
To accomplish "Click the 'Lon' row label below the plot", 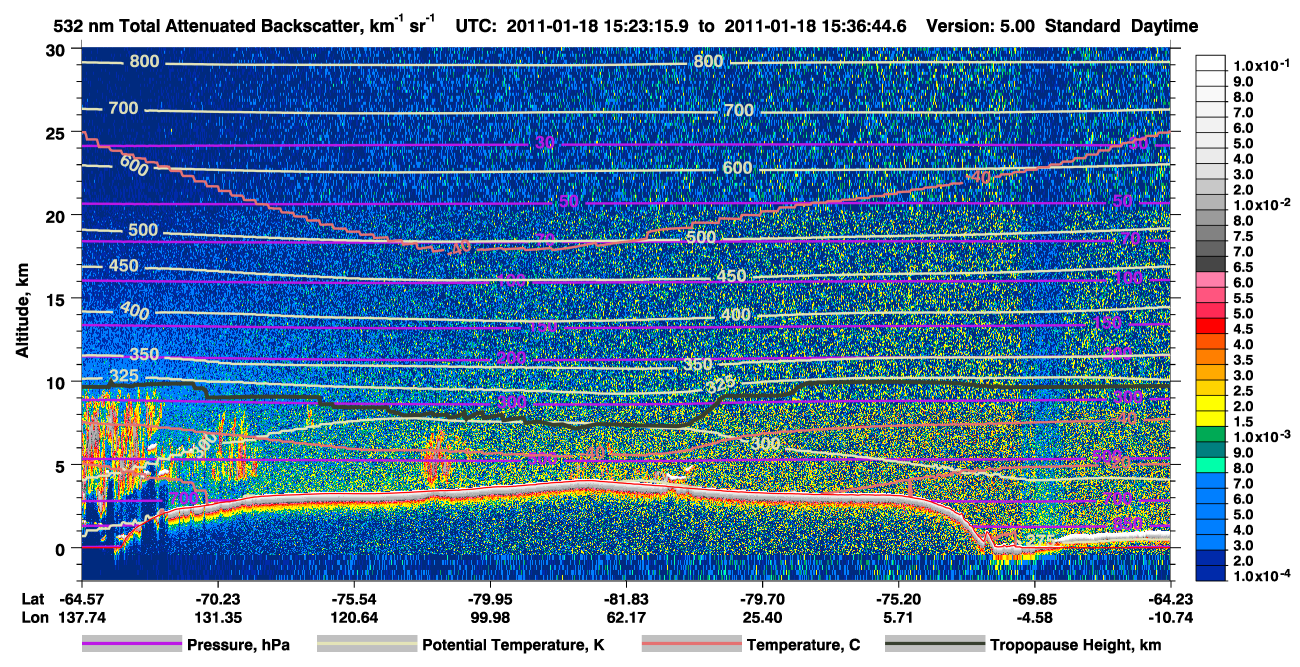I will pos(33,616).
